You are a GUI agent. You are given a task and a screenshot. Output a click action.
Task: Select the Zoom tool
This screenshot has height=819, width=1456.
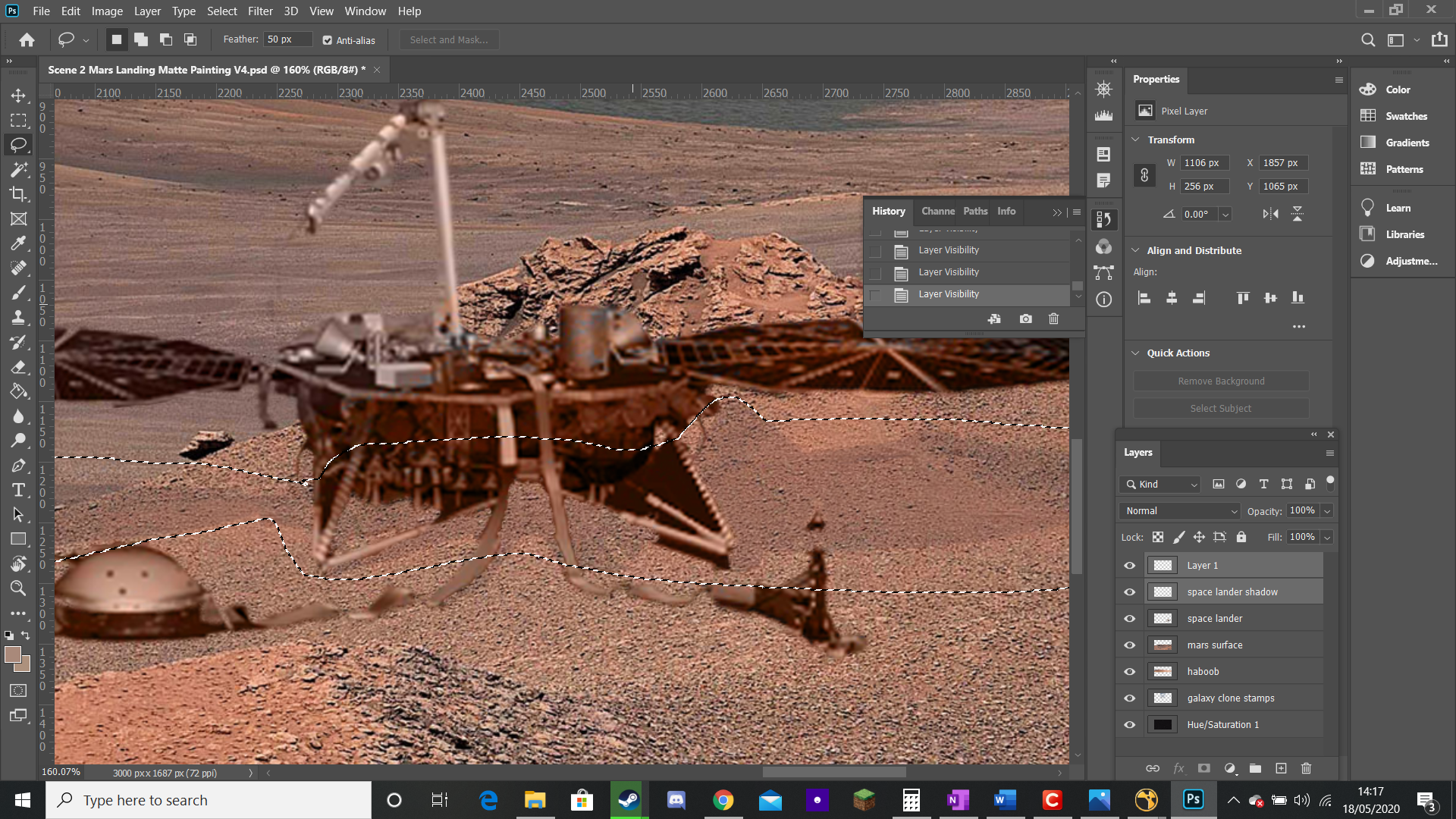(18, 588)
